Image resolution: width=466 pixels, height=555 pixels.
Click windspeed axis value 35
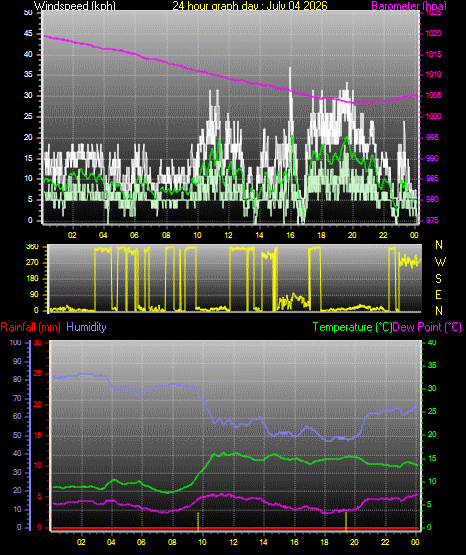click(28, 75)
